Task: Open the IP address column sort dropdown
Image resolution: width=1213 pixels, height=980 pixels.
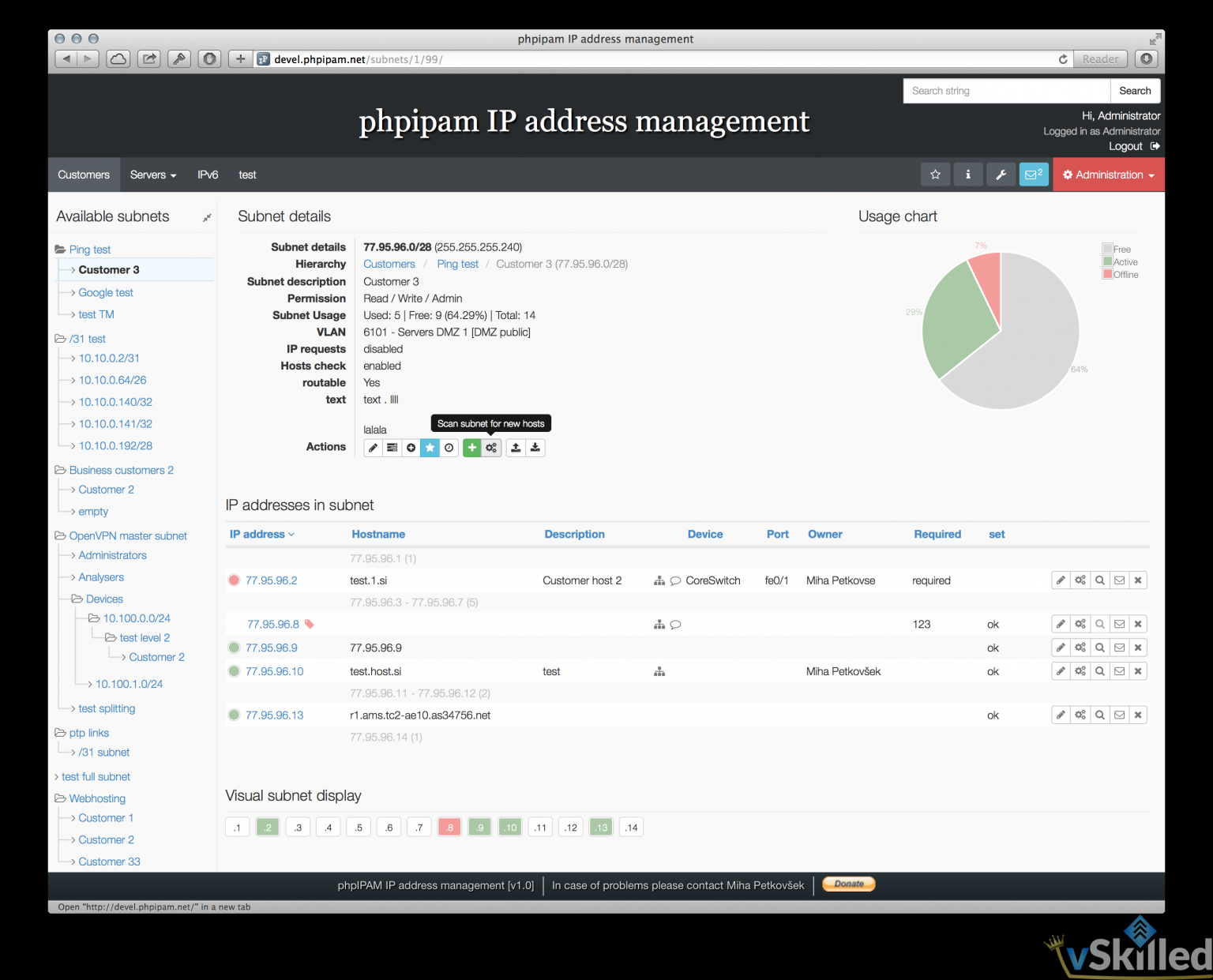Action: (261, 534)
